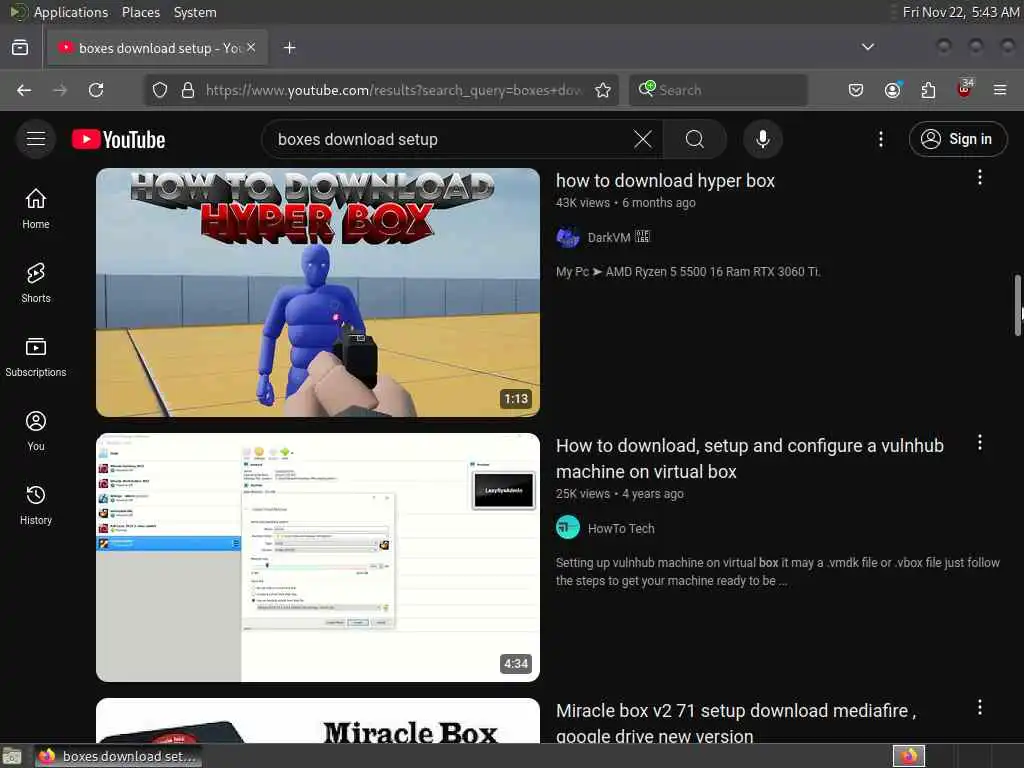Open Home in the sidebar
This screenshot has width=1024, height=768.
(36, 208)
